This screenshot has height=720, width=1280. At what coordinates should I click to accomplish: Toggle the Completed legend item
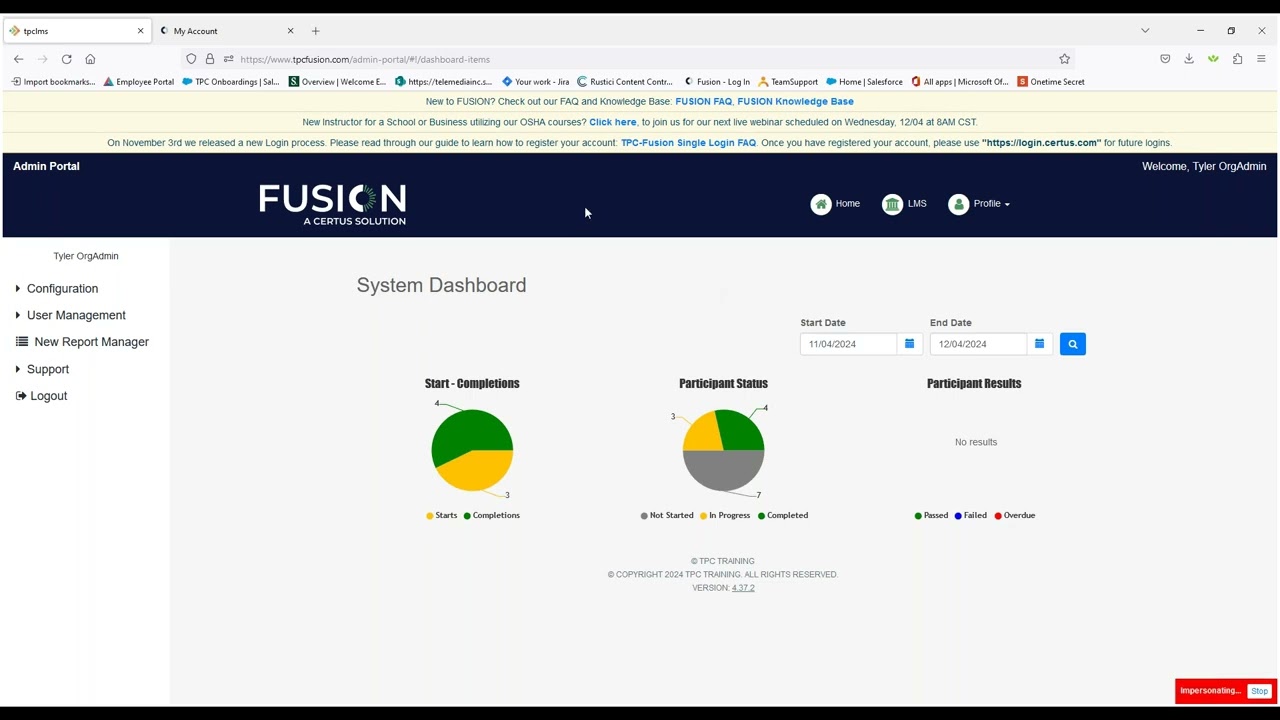pos(782,516)
